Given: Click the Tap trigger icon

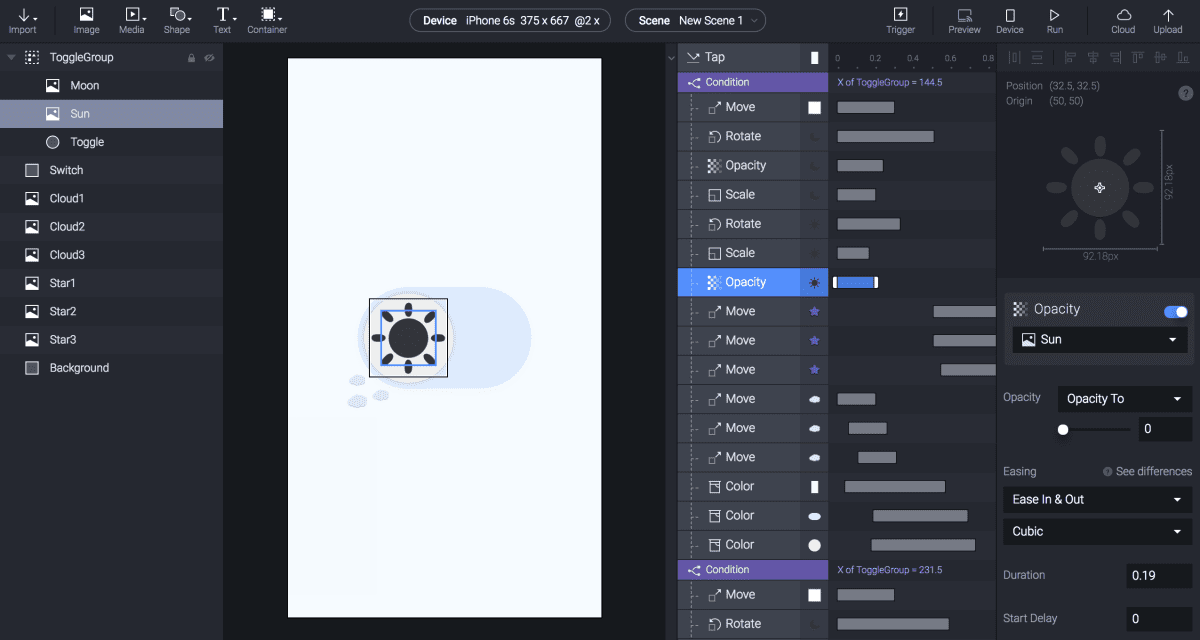Looking at the screenshot, I should 693,57.
